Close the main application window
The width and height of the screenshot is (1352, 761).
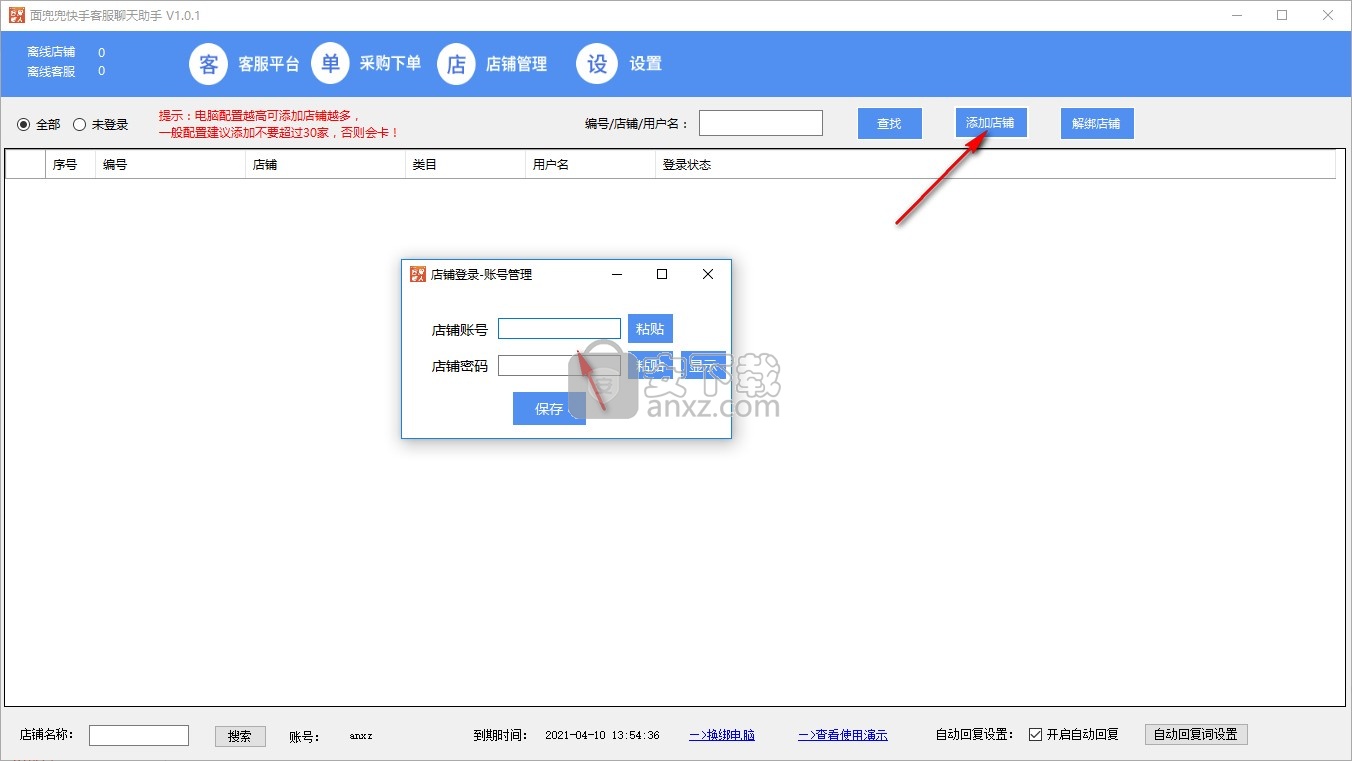tap(1327, 15)
